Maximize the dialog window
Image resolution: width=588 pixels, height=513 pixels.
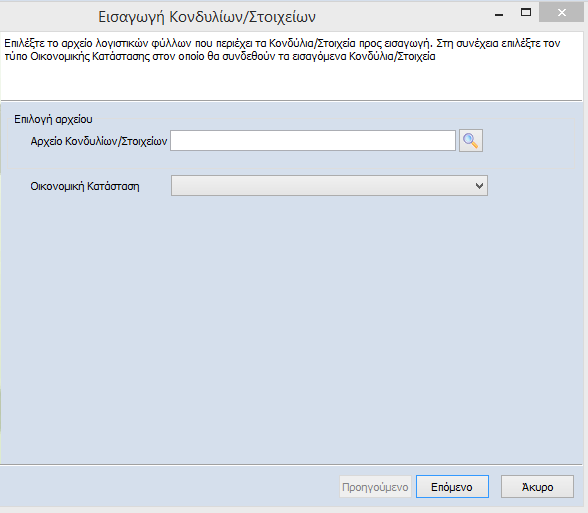[x=526, y=13]
